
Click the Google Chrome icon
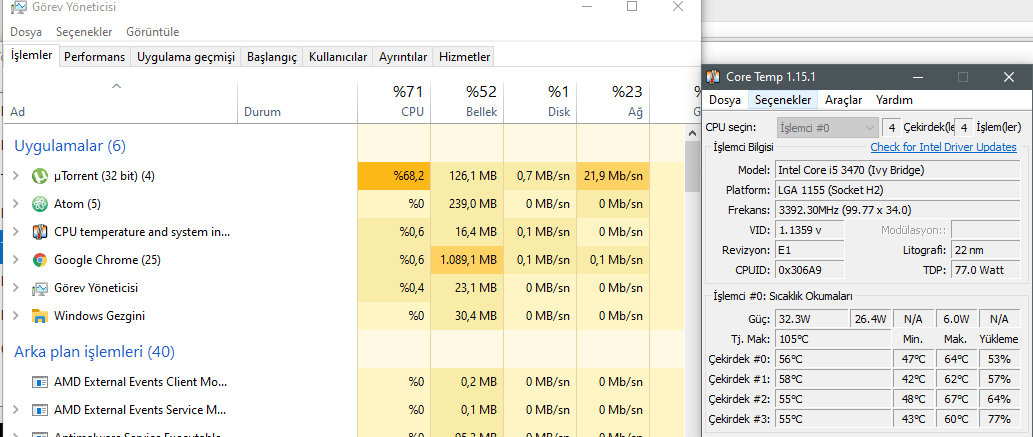(x=40, y=260)
